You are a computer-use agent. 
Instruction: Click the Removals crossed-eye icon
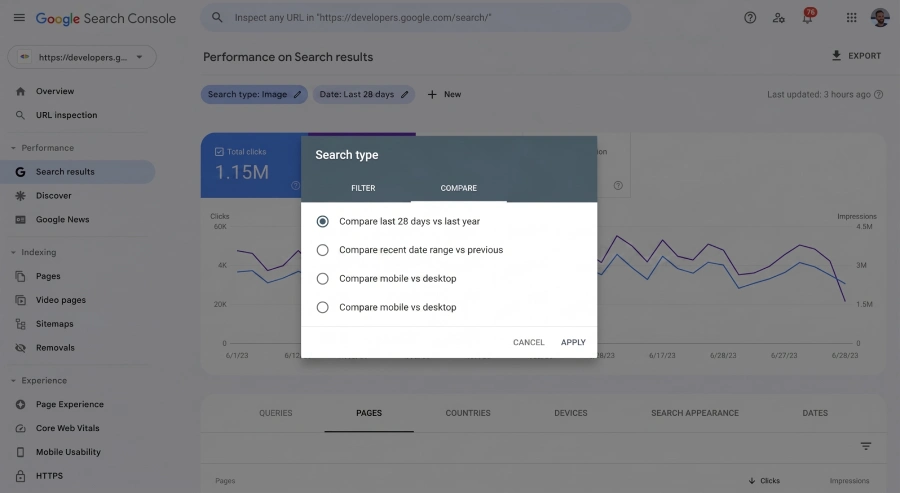pos(21,348)
